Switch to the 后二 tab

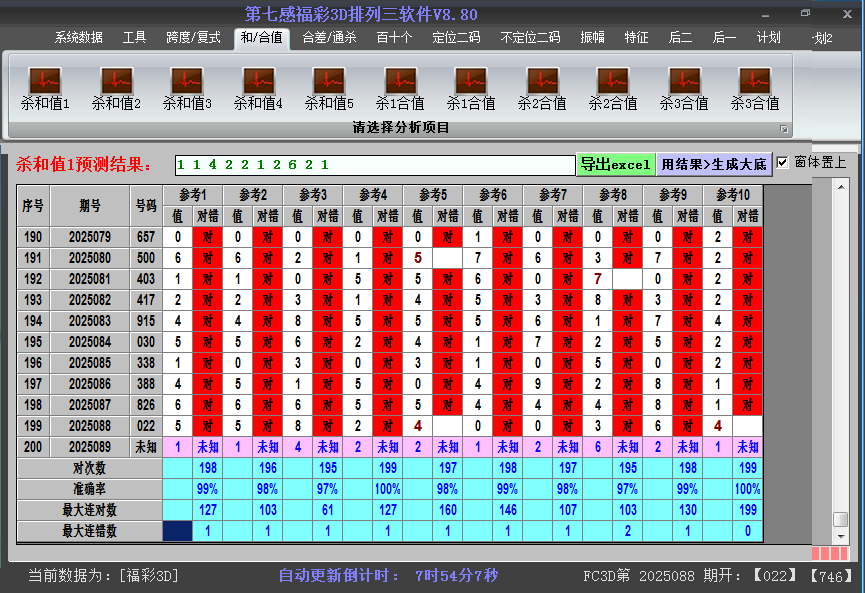pyautogui.click(x=680, y=38)
